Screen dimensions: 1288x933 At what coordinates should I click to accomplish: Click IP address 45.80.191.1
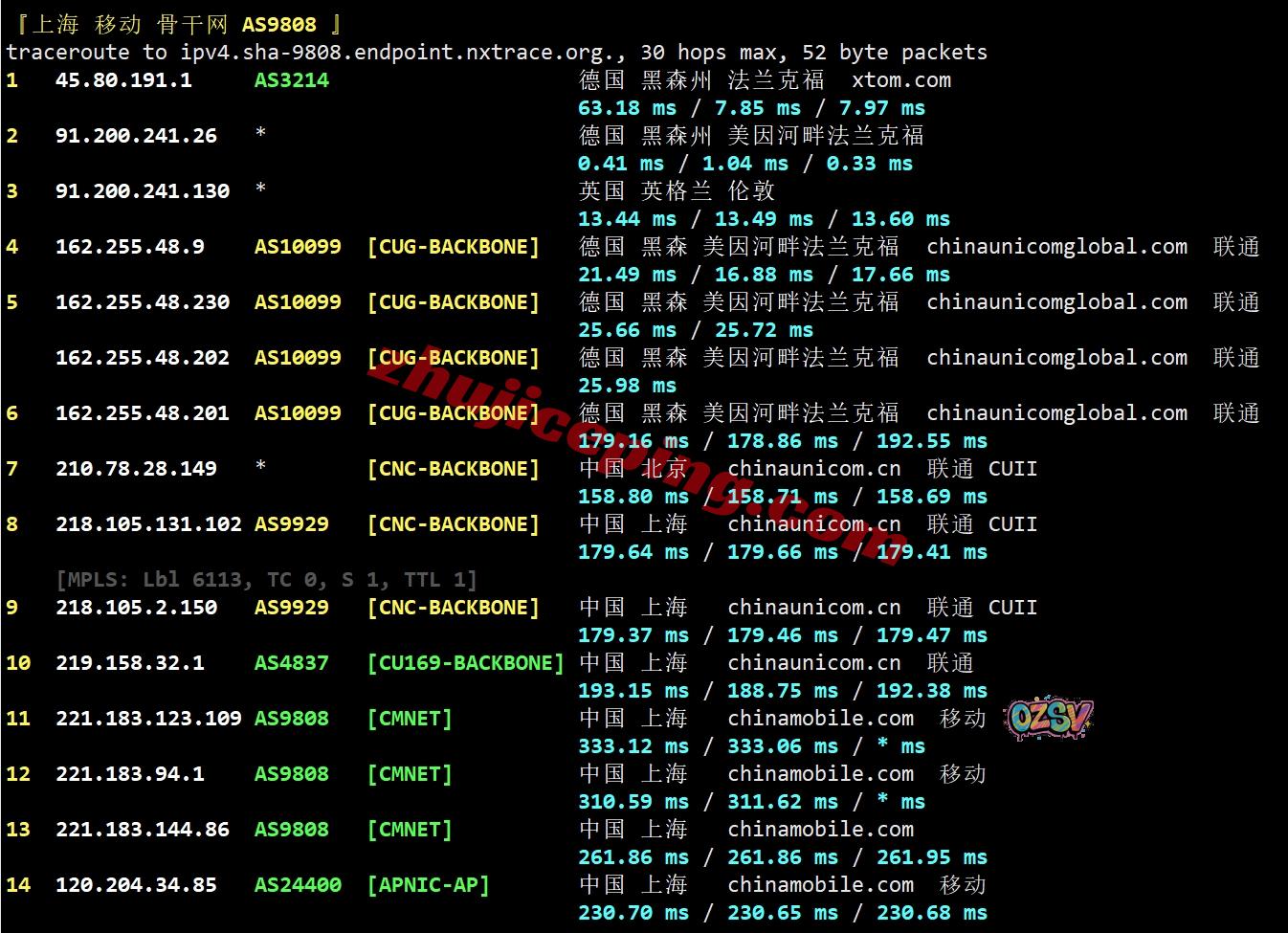(x=123, y=80)
